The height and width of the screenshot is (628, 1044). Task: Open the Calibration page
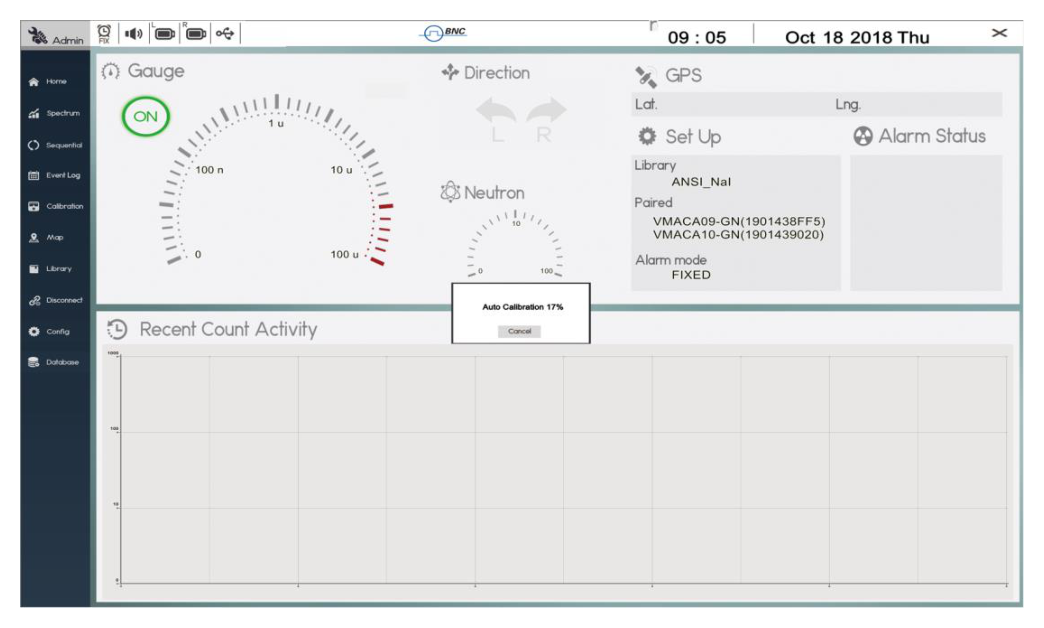coord(55,206)
